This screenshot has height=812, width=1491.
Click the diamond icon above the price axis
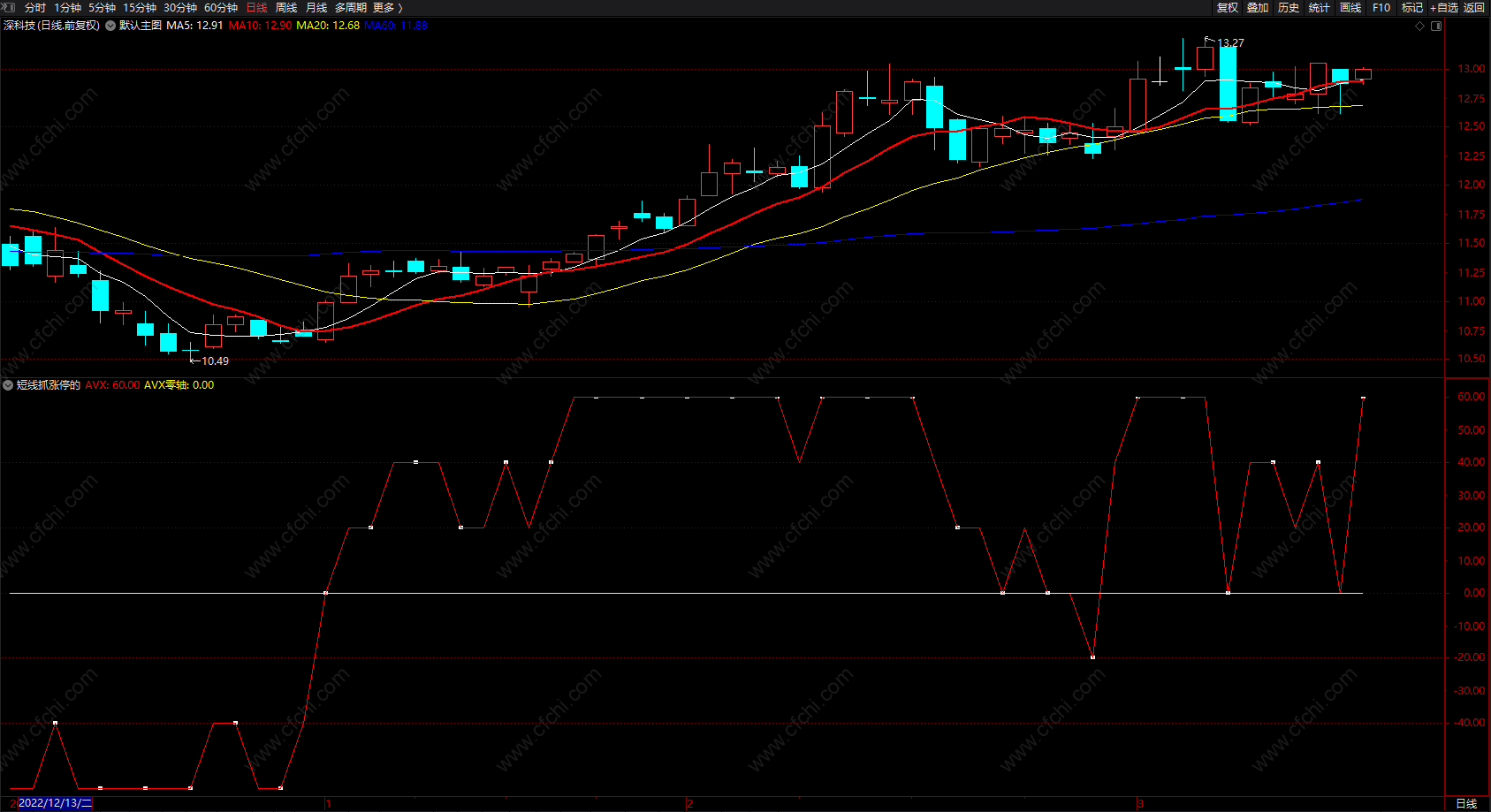(1420, 26)
